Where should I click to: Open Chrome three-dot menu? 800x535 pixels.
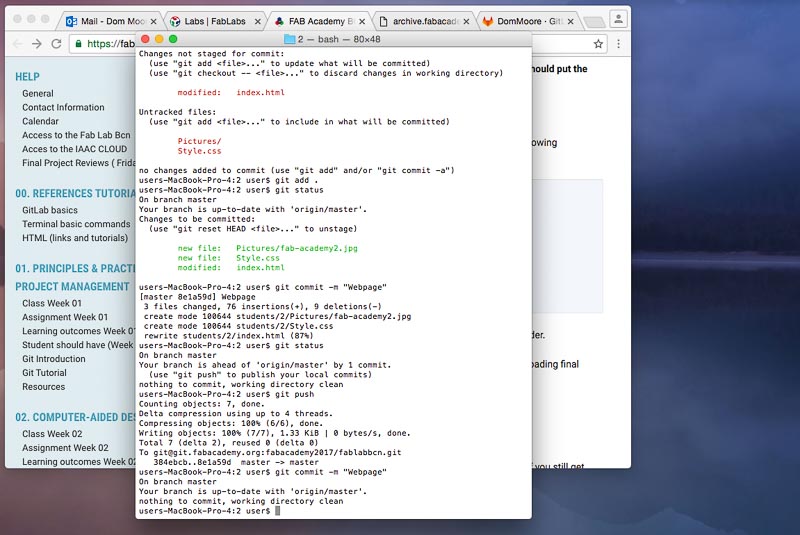point(618,44)
